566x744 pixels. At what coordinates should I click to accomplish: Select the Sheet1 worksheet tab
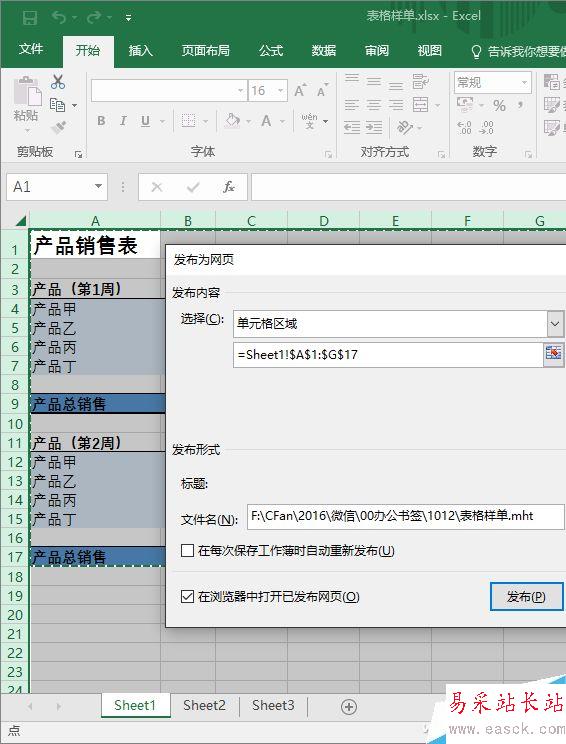coord(135,706)
